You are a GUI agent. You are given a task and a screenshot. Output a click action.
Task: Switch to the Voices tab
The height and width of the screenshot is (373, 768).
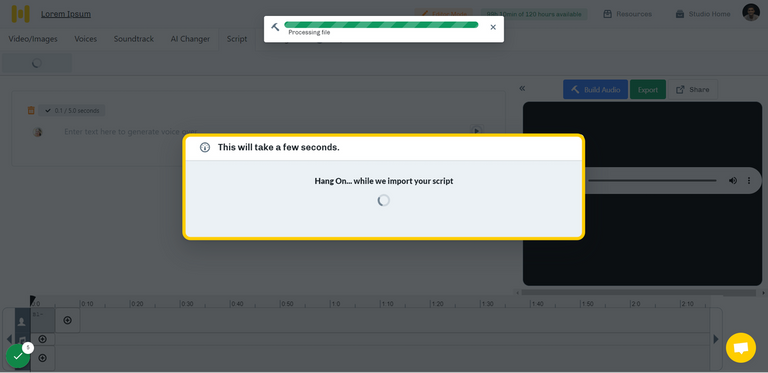[x=86, y=39]
